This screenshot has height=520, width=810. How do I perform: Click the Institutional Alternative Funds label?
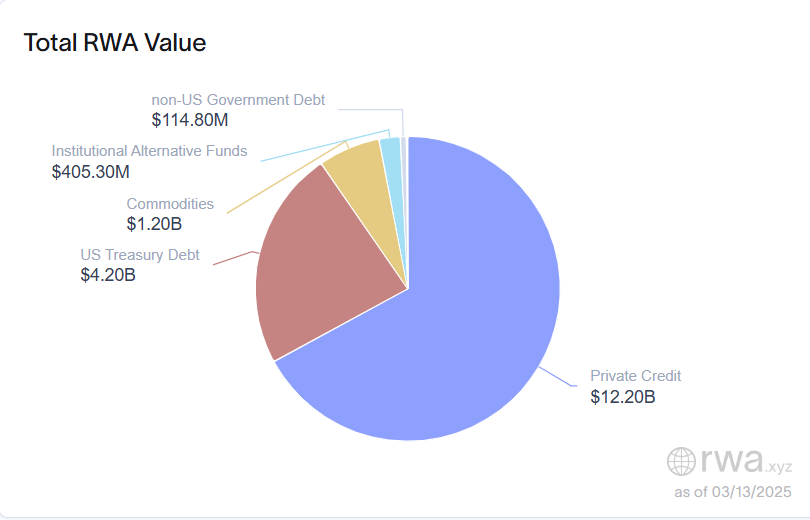(149, 152)
